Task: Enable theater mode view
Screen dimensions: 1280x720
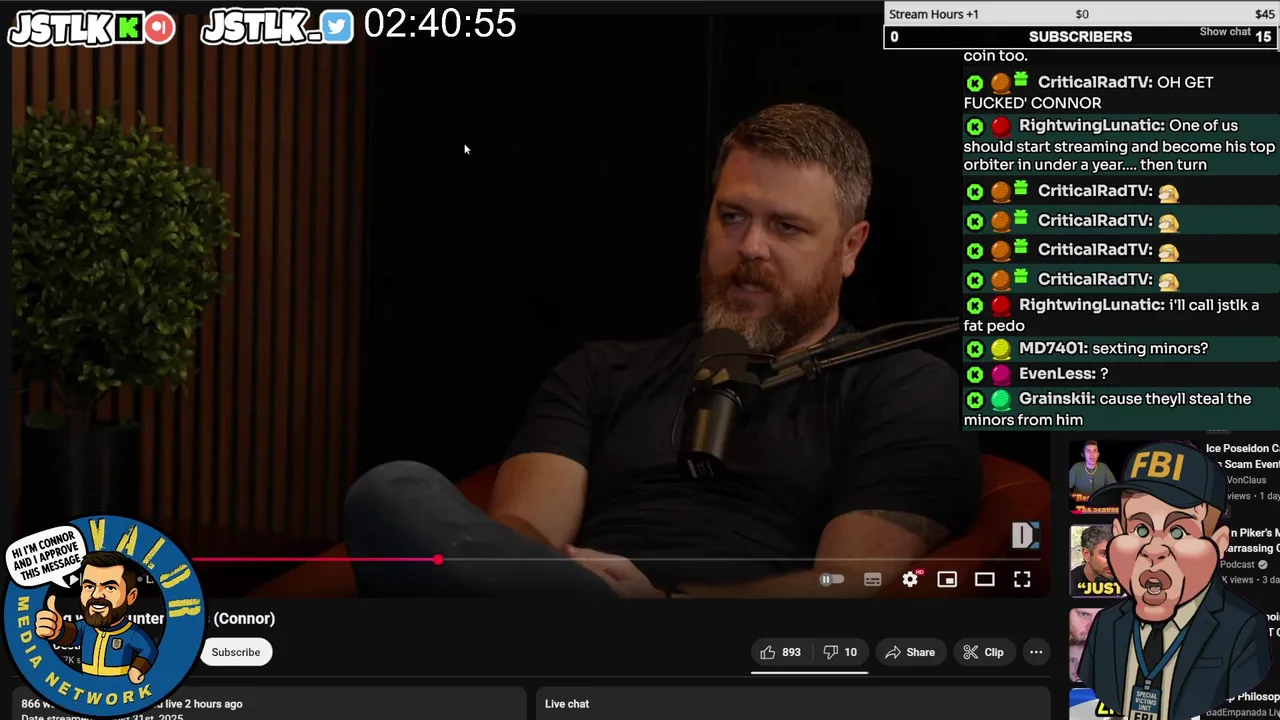Action: click(985, 579)
